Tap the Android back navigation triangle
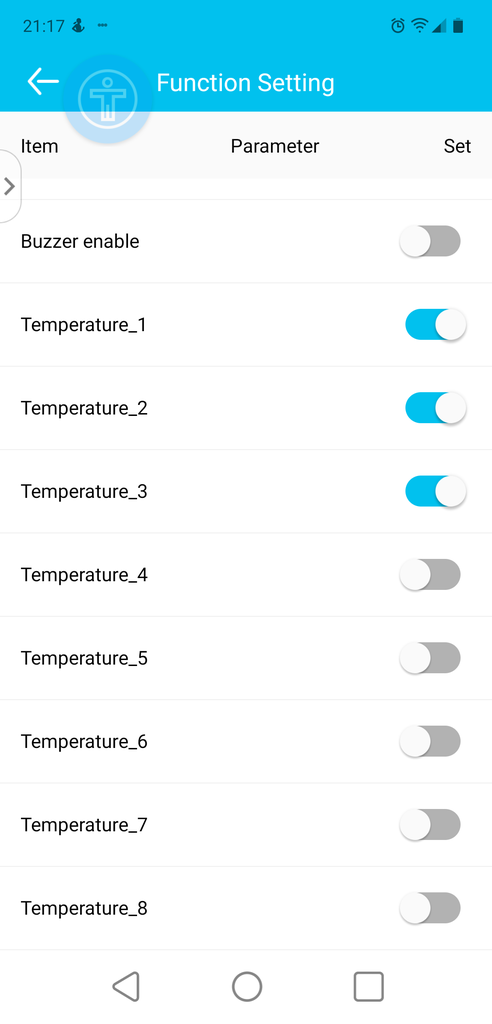The height and width of the screenshot is (1024, 492). point(126,986)
